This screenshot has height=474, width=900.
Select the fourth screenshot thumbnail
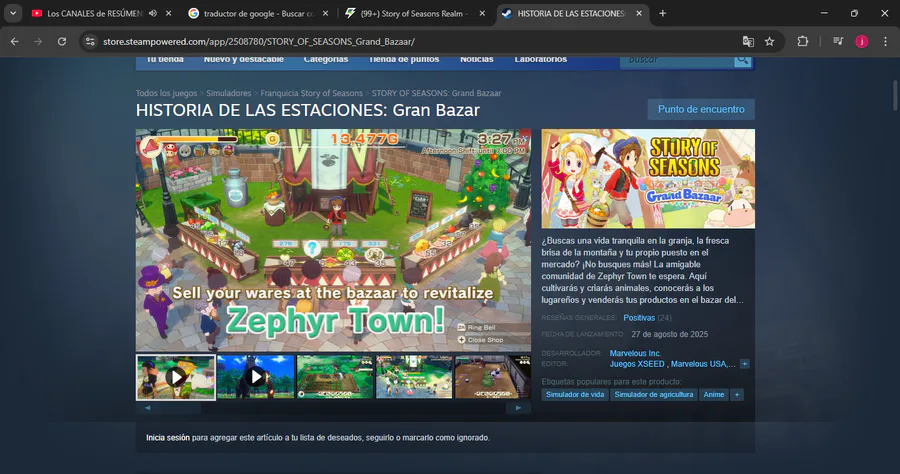414,377
